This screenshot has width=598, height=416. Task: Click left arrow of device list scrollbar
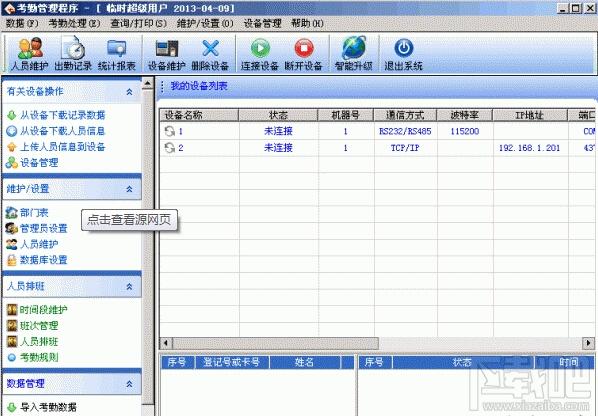[166, 343]
